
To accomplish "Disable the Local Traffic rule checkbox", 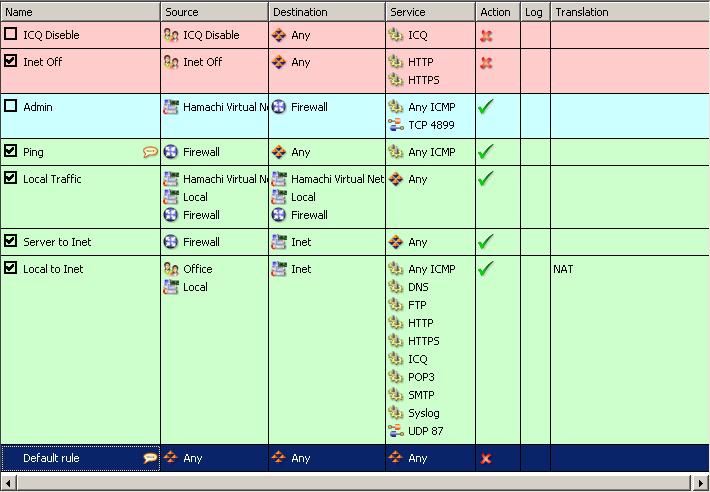I will point(11,179).
